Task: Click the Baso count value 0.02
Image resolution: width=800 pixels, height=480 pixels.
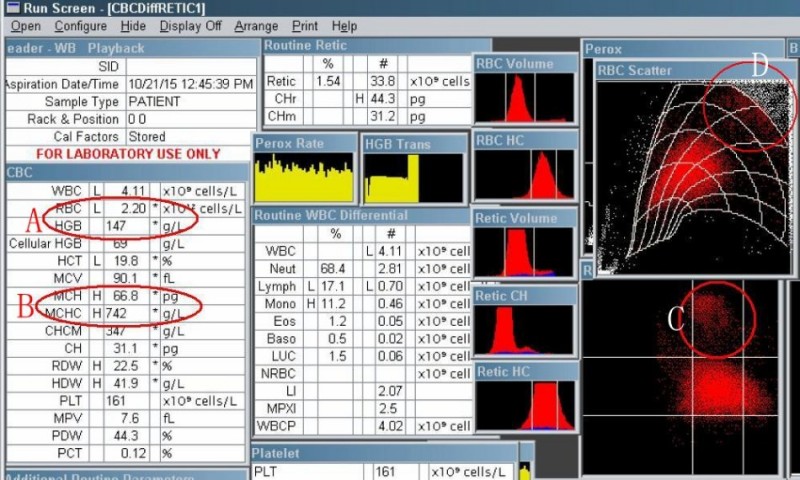Action: (390, 338)
